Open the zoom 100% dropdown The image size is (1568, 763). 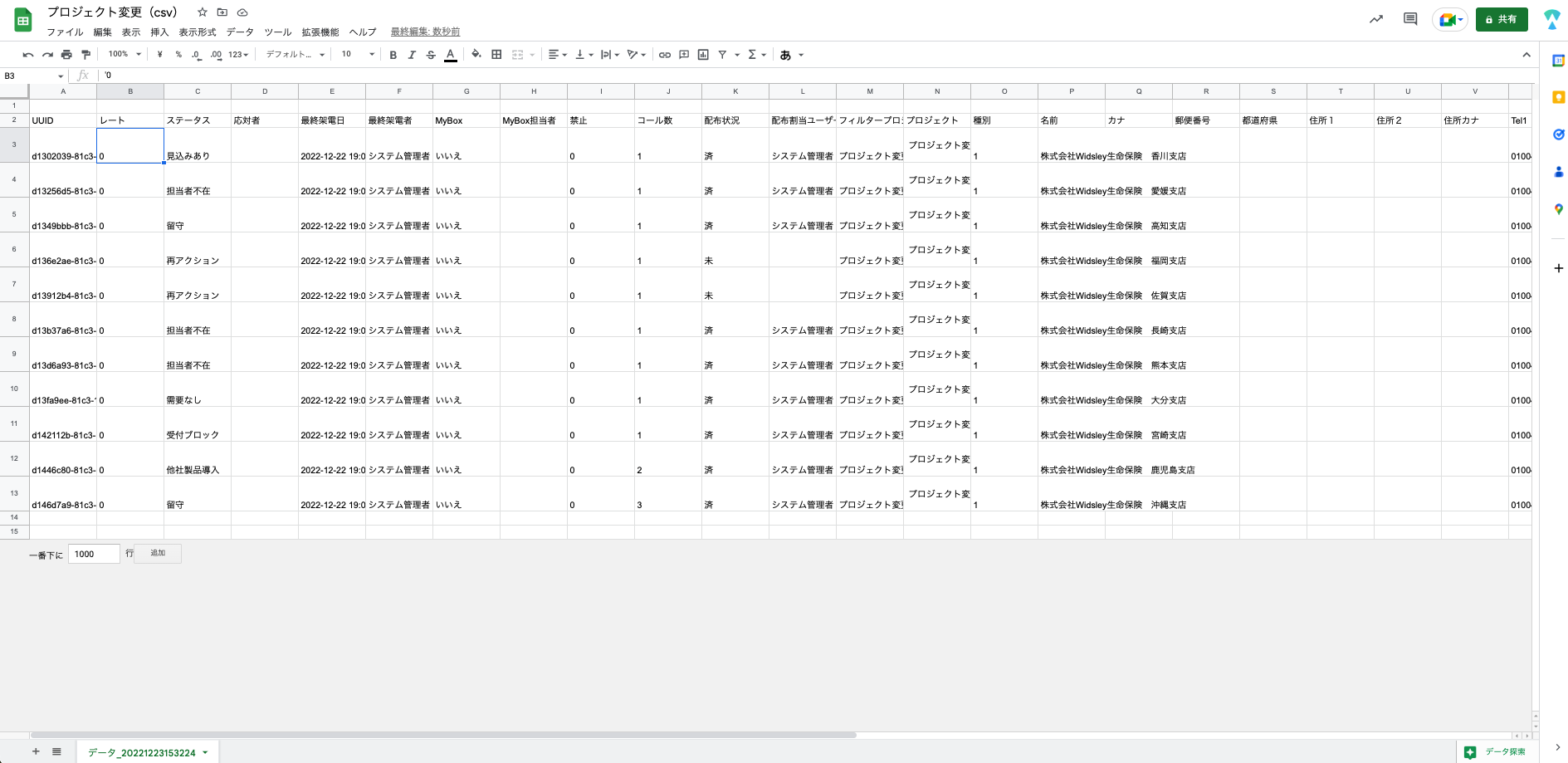(x=125, y=55)
